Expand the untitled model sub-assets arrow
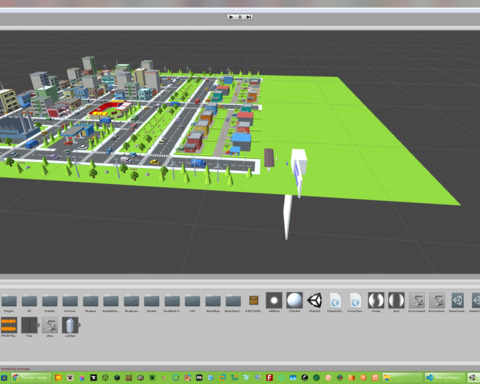 [x=79, y=325]
